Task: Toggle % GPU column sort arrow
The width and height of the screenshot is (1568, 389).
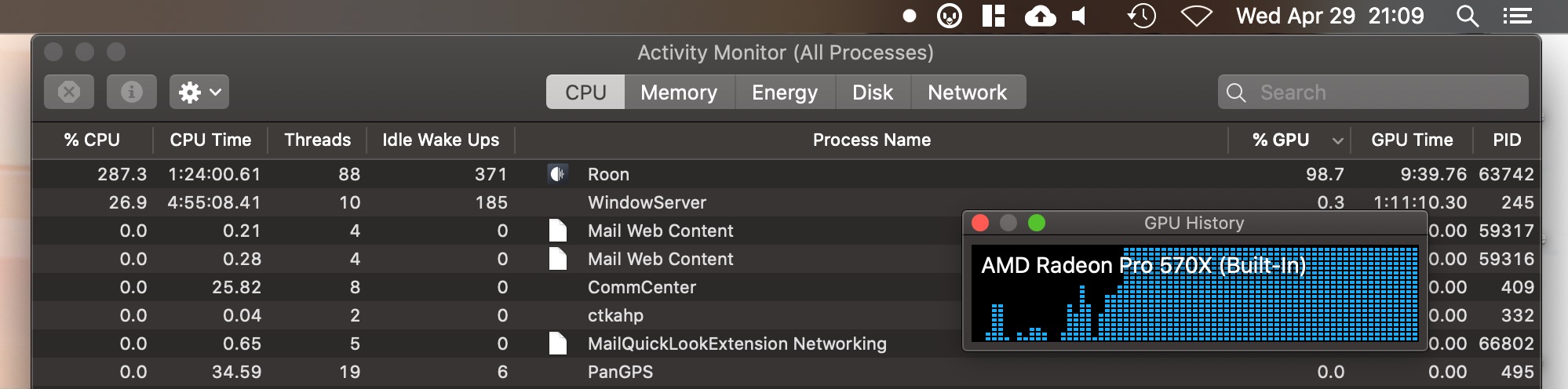Action: 1338,141
